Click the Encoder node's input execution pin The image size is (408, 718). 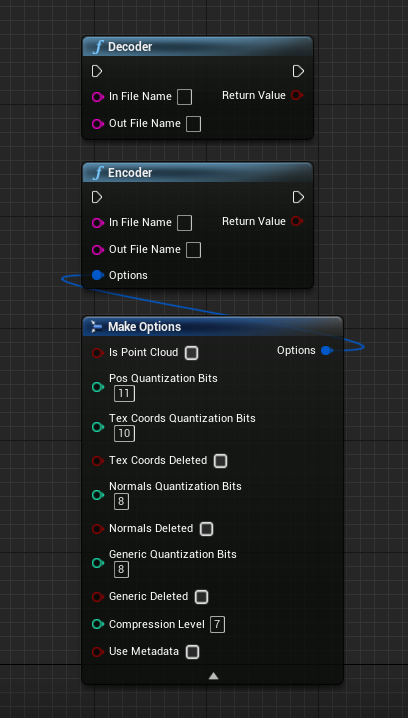(97, 197)
